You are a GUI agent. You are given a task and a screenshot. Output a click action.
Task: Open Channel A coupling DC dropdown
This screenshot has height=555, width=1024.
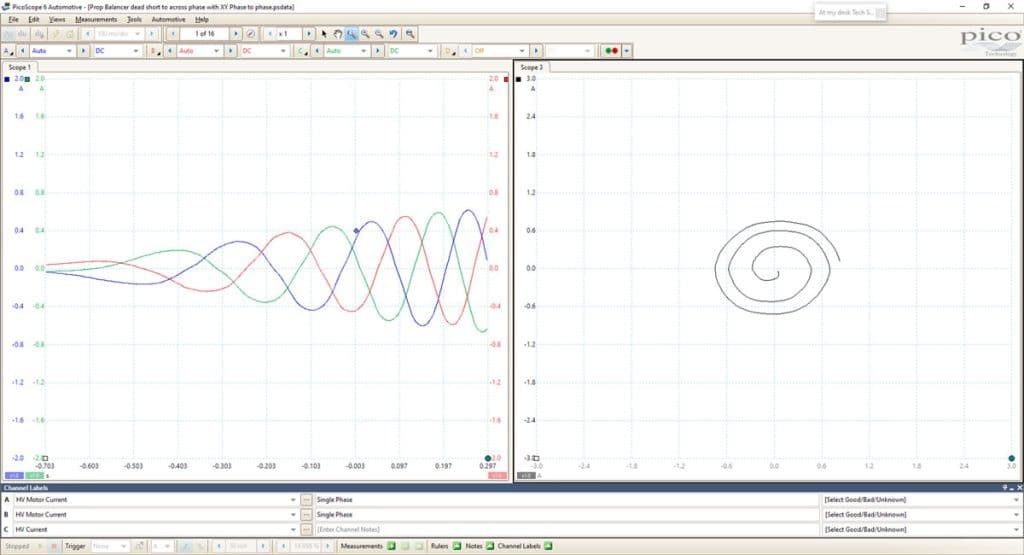(x=117, y=51)
